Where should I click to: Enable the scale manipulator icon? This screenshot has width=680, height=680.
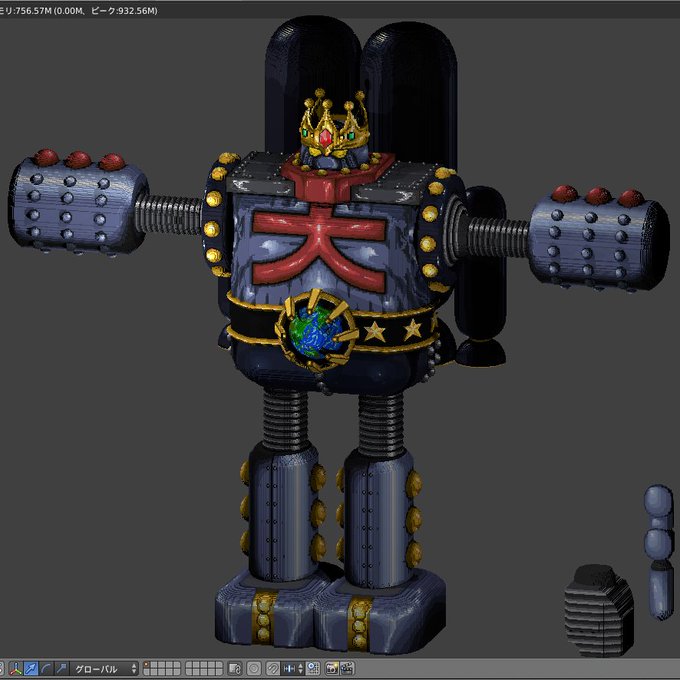point(61,668)
